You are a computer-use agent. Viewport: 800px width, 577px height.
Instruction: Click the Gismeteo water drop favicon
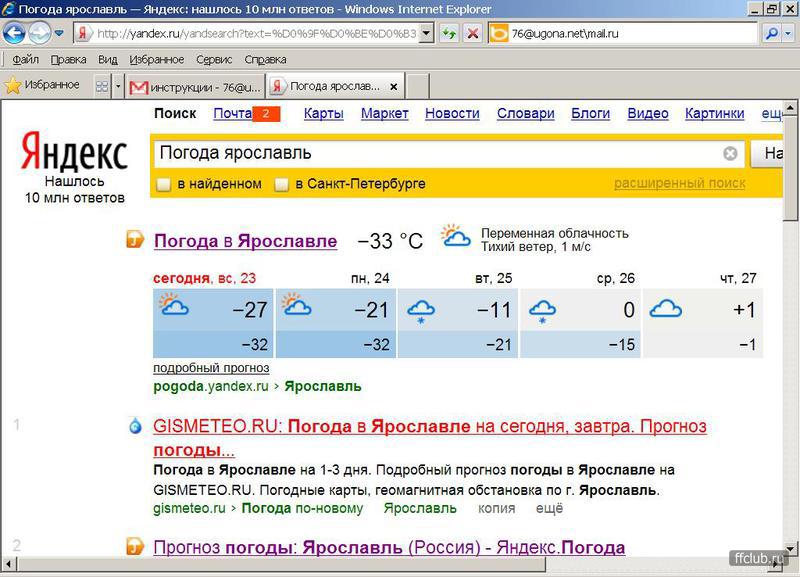pos(135,426)
